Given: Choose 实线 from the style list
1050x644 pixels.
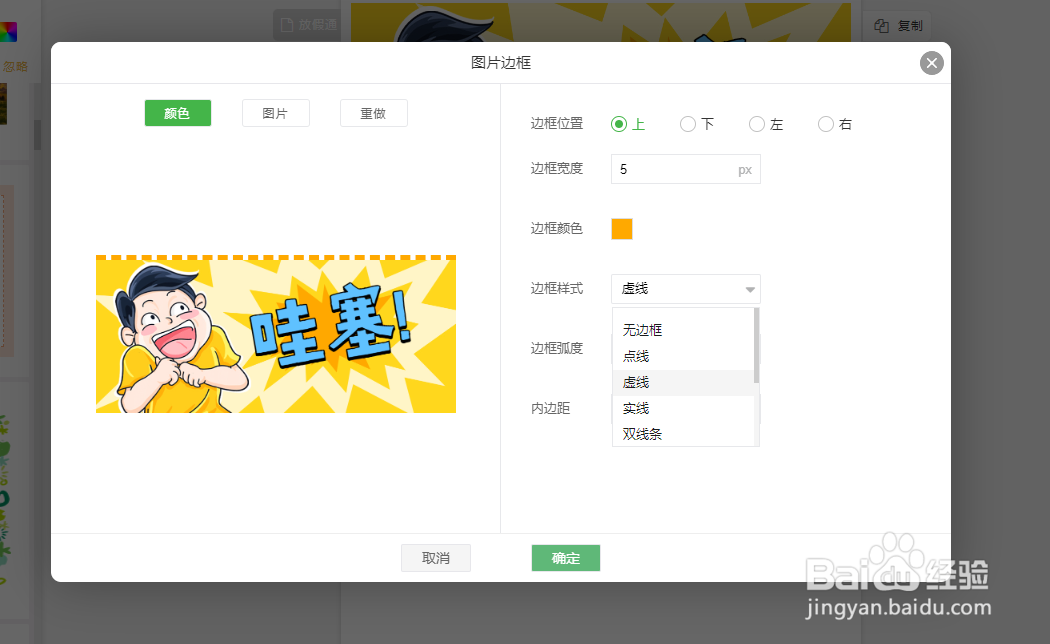Looking at the screenshot, I should coord(683,408).
